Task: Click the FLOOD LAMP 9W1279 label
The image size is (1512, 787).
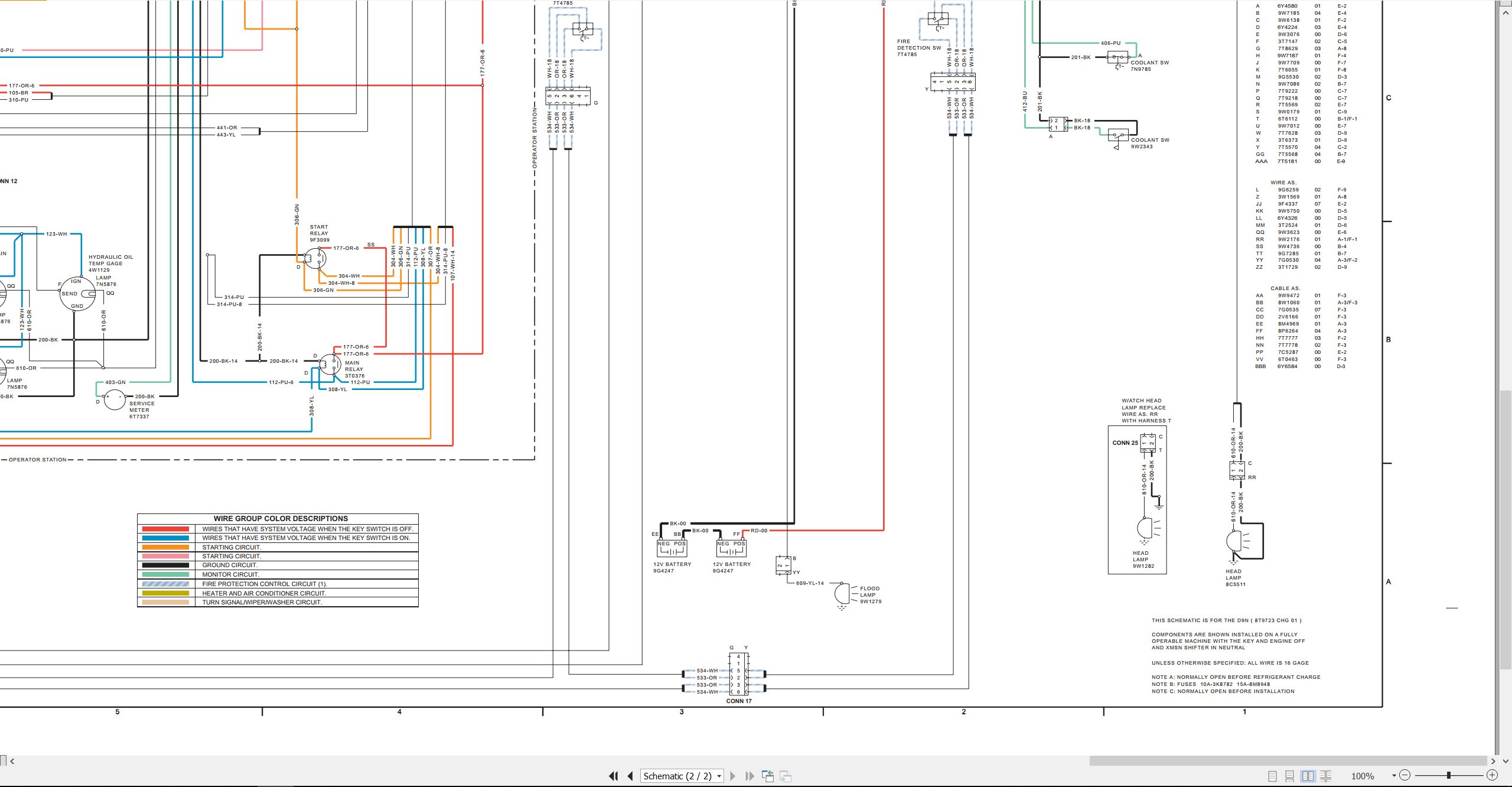Action: click(x=871, y=595)
